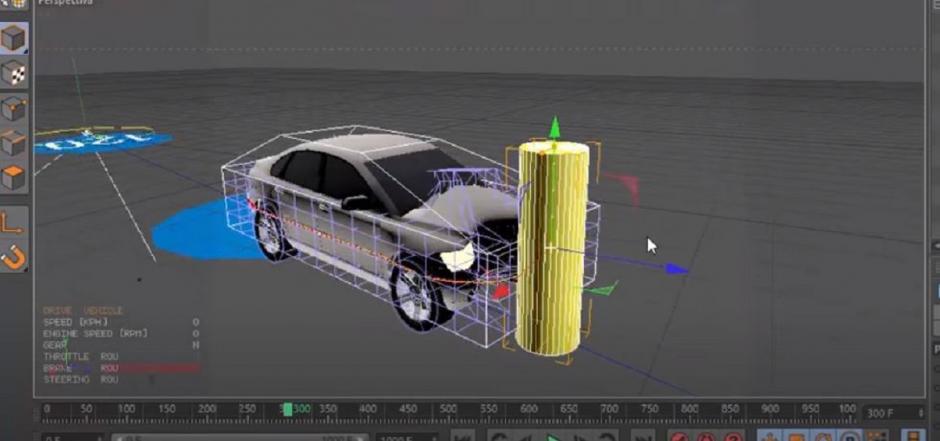Screen dimensions: 940x441
Task: Click the red X-axis arrow handle
Action: click(501, 292)
